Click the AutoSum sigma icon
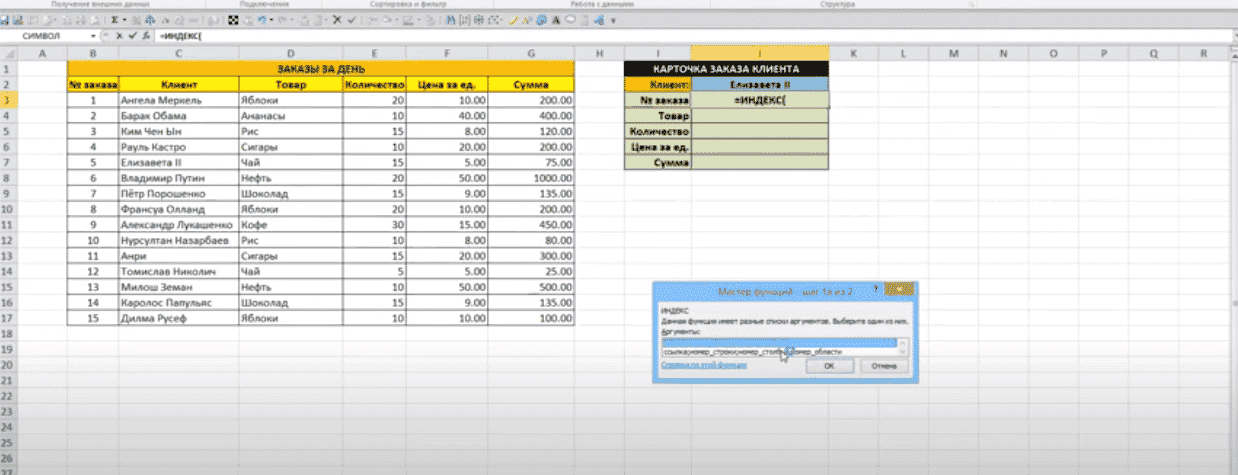The height and width of the screenshot is (475, 1238). pos(114,19)
